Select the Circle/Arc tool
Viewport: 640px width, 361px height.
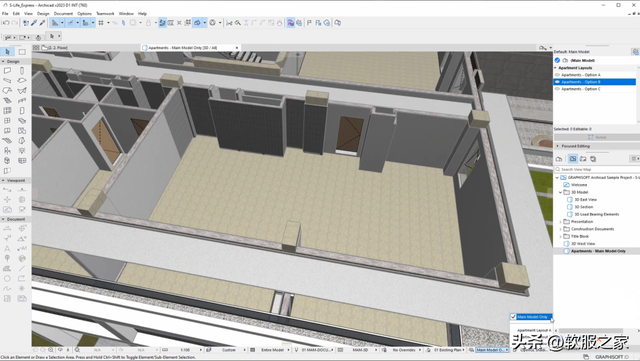pyautogui.click(x=7, y=279)
